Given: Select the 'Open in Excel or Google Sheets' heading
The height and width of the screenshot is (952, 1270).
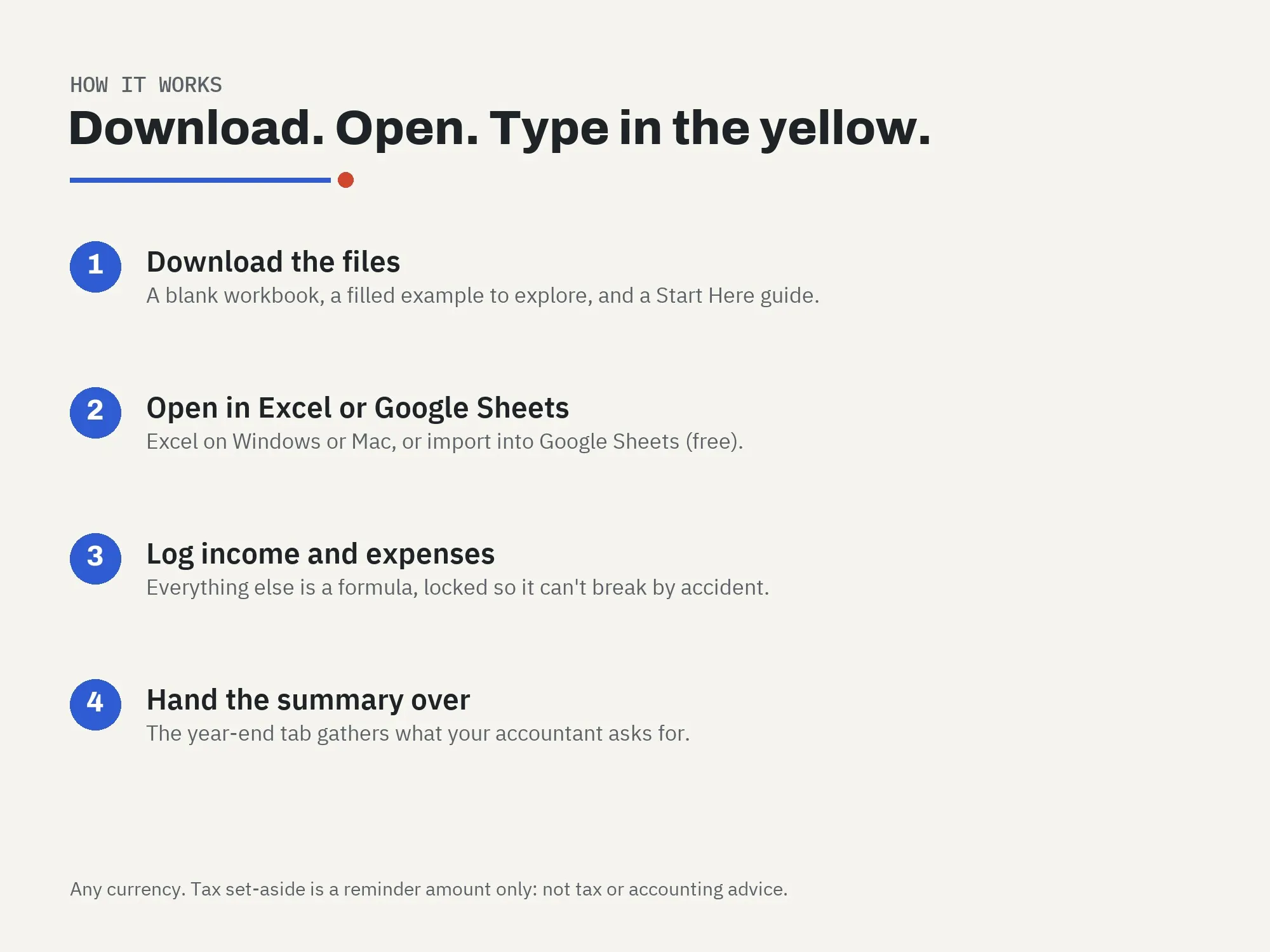Looking at the screenshot, I should click(x=358, y=408).
